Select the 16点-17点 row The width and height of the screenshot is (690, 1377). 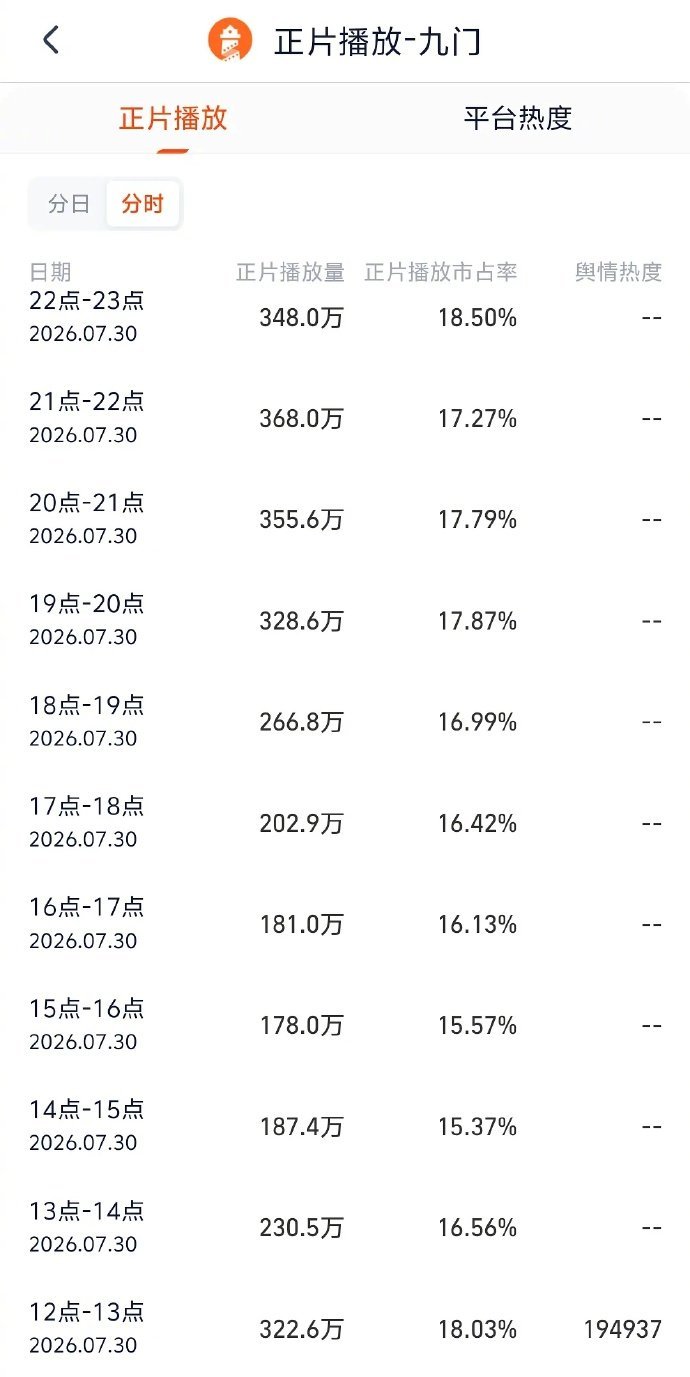[x=345, y=924]
